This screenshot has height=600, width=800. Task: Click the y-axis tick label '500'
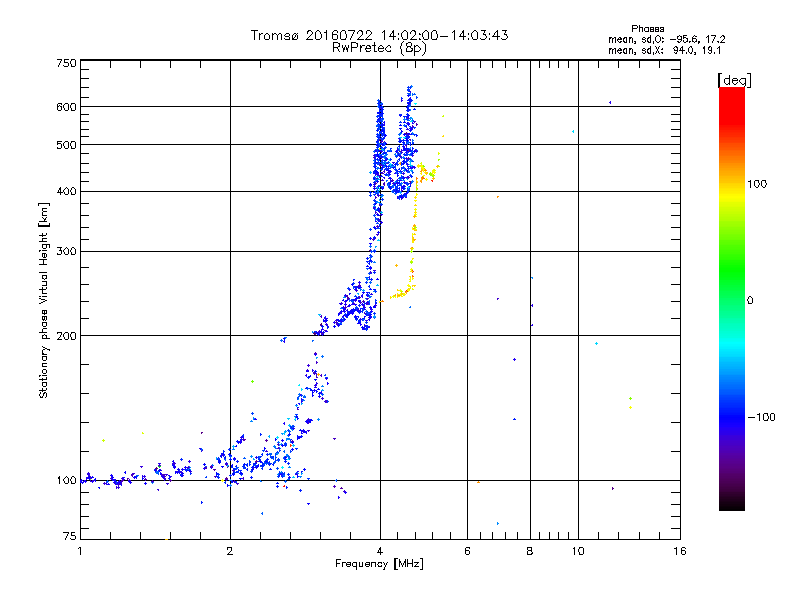pos(67,145)
